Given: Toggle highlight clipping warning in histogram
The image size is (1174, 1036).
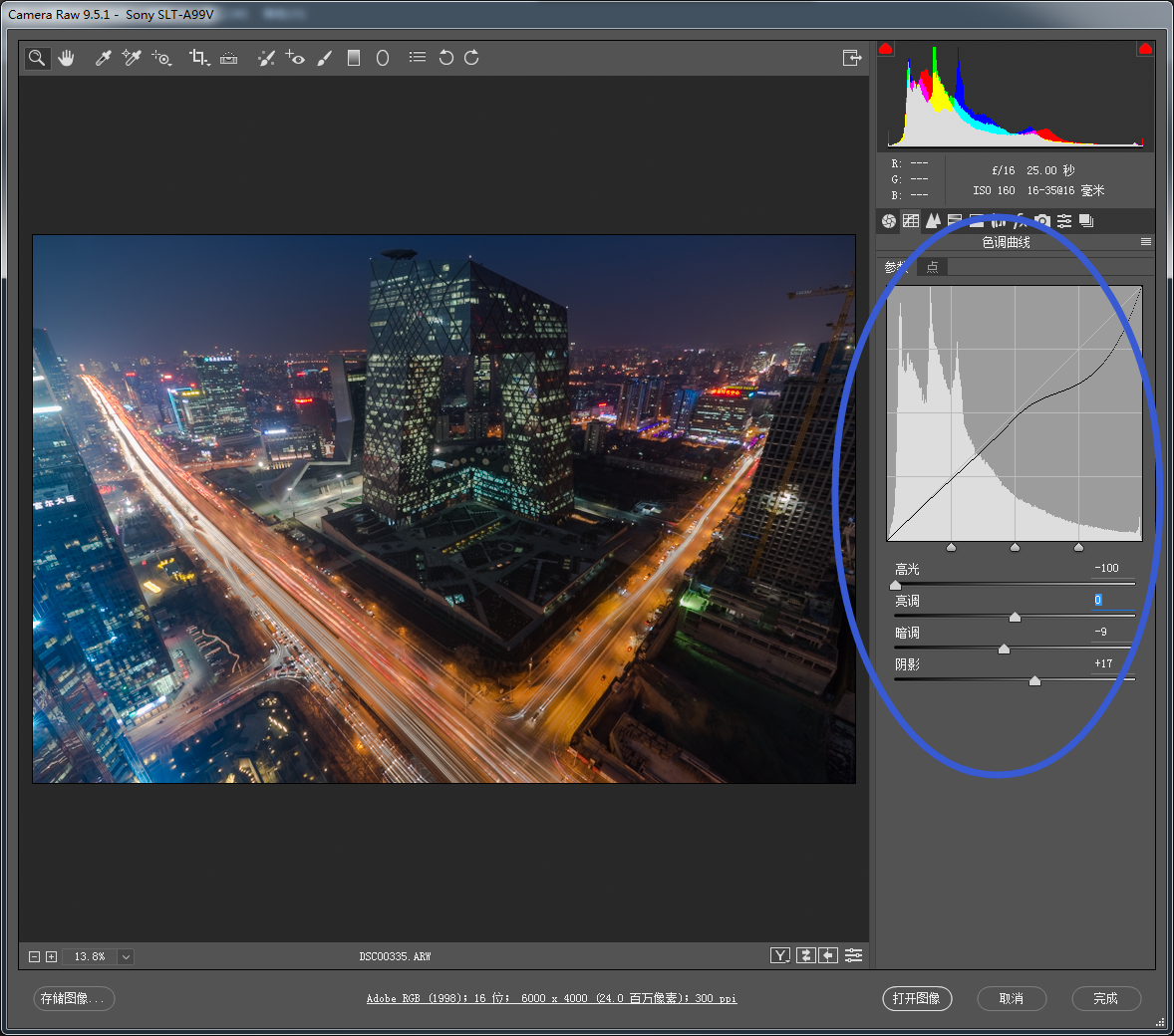Looking at the screenshot, I should [1145, 49].
